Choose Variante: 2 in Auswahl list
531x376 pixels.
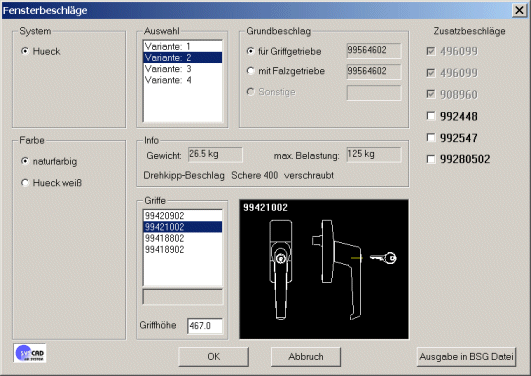click(183, 58)
